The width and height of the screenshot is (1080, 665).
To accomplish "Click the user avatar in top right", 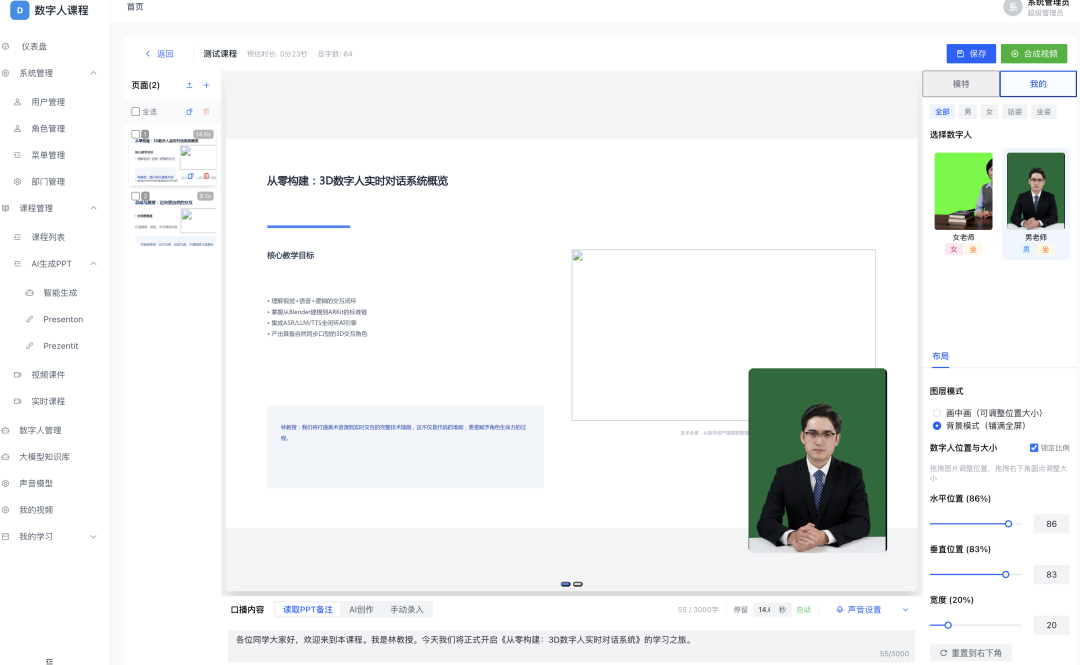I will pos(1012,8).
